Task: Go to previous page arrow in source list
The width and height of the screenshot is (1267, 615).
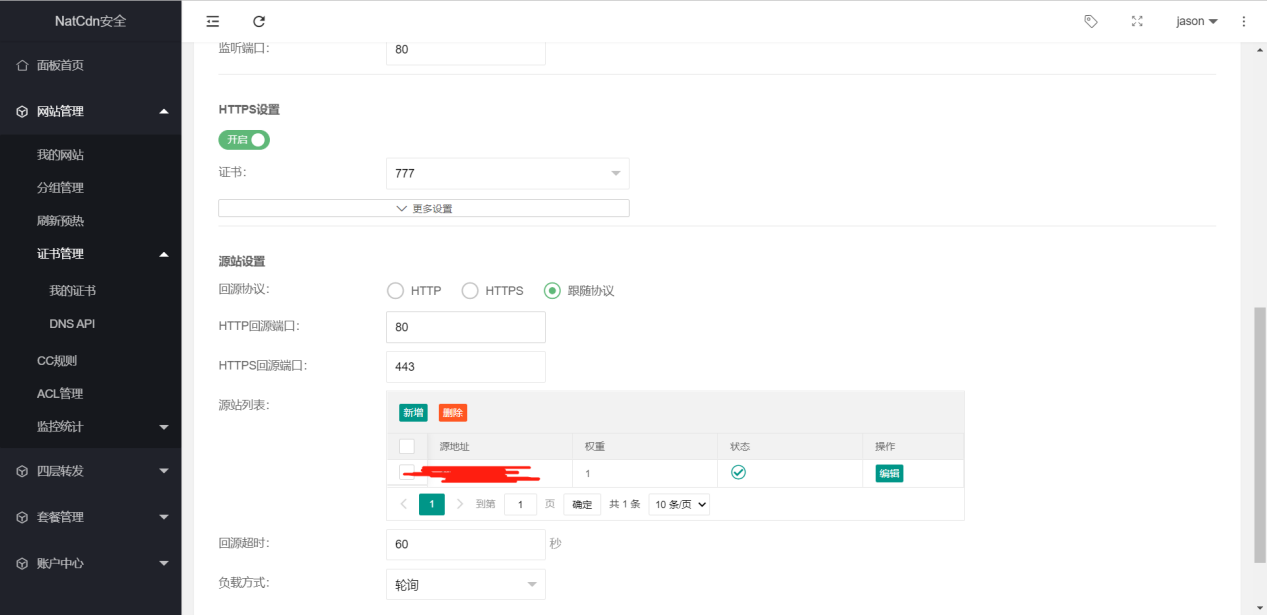Action: pyautogui.click(x=403, y=504)
